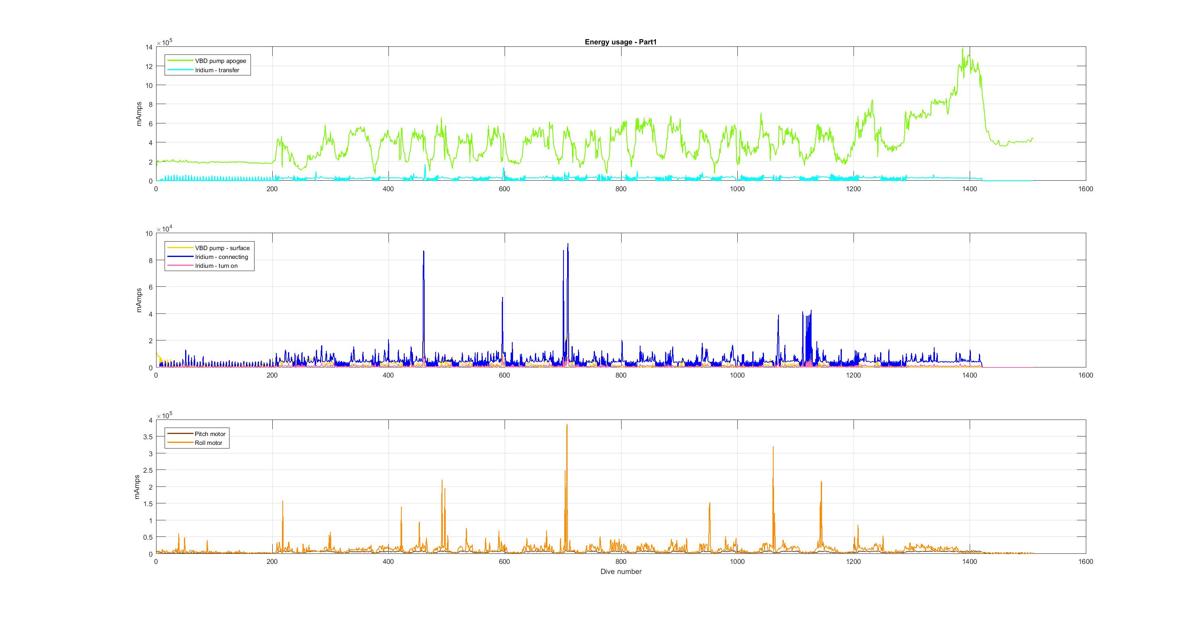The image size is (1200, 622).
Task: Select mAmps y-axis label of middle plot
Action: [x=140, y=301]
